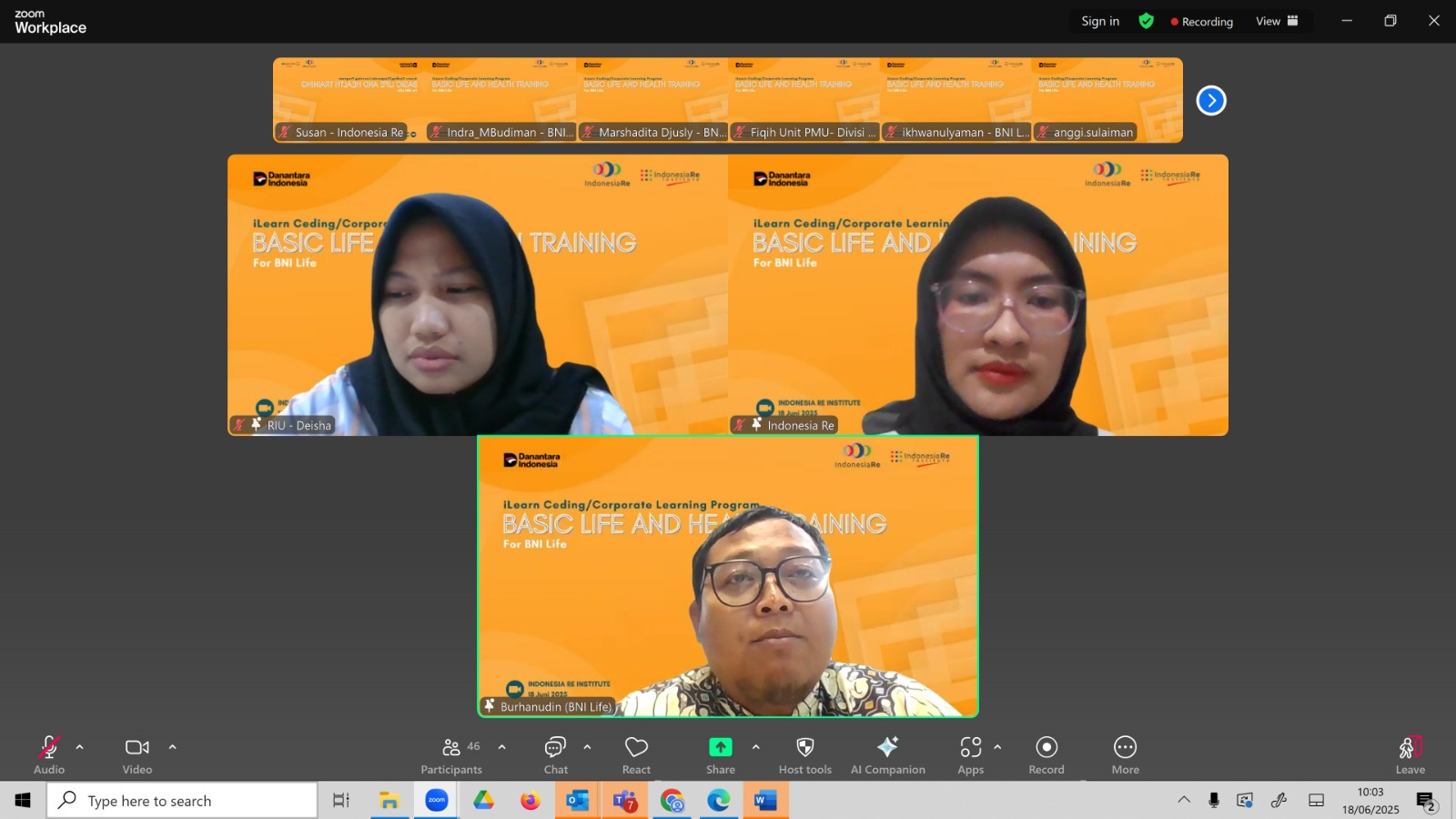Click the Record button
The height and width of the screenshot is (819, 1456).
coord(1046,755)
